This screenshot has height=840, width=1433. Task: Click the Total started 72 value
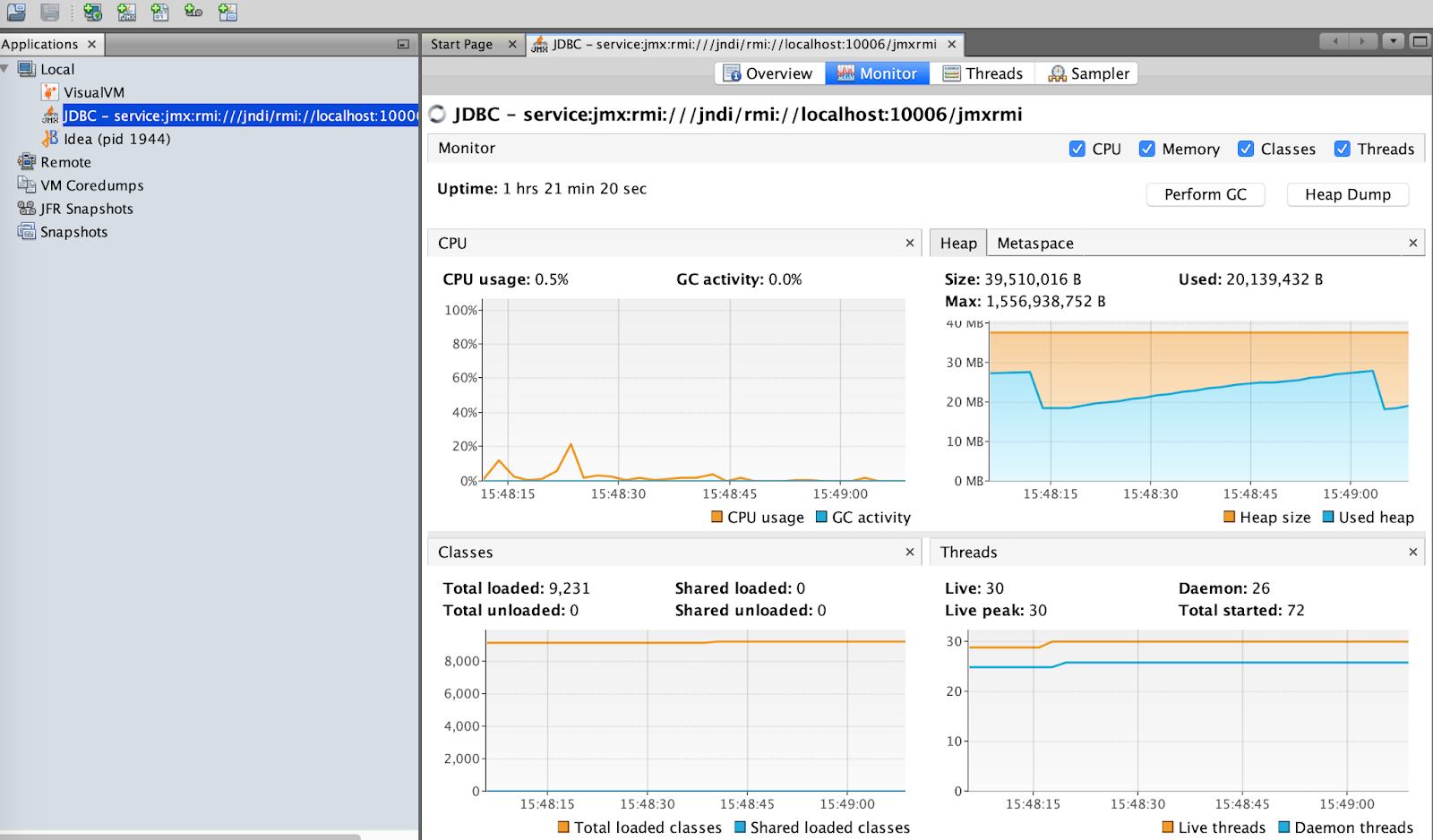(x=1296, y=611)
